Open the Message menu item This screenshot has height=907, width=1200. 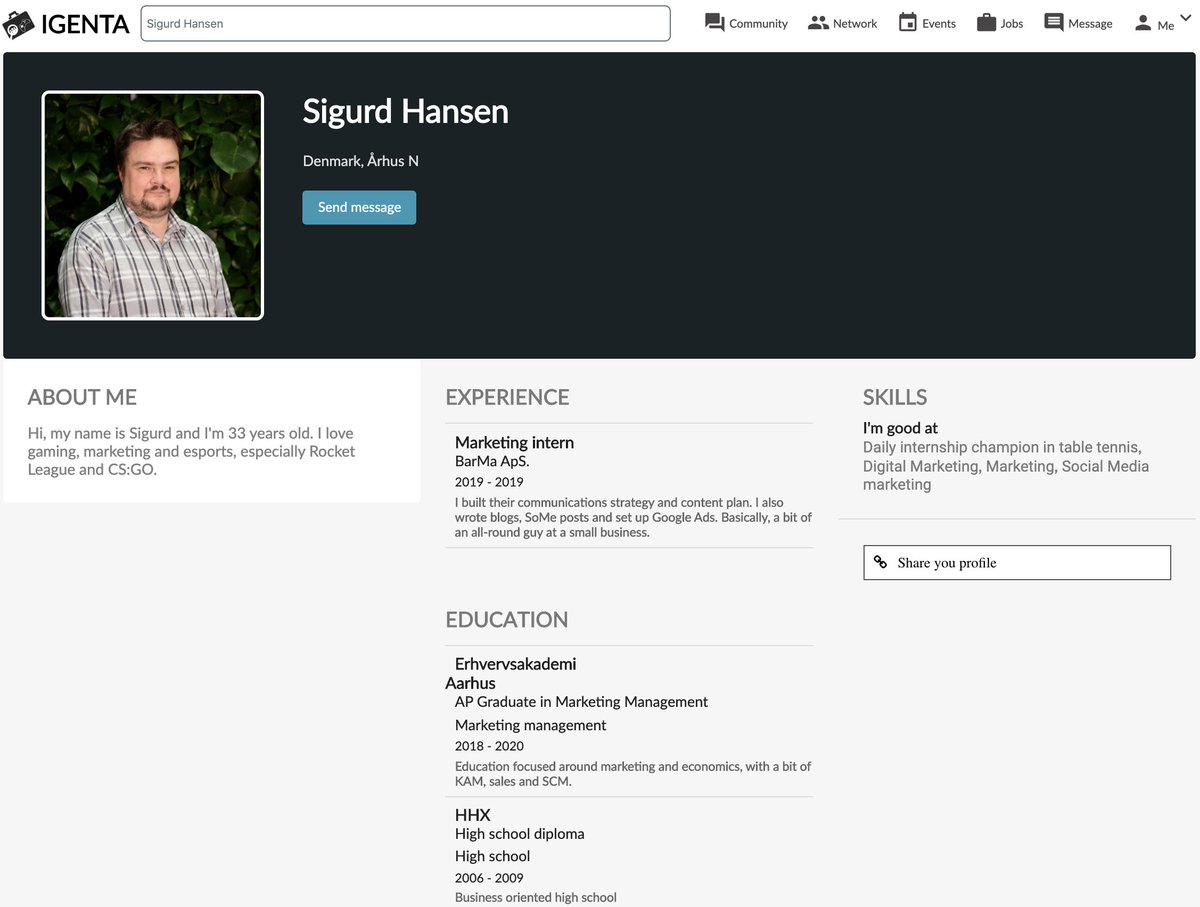1078,23
